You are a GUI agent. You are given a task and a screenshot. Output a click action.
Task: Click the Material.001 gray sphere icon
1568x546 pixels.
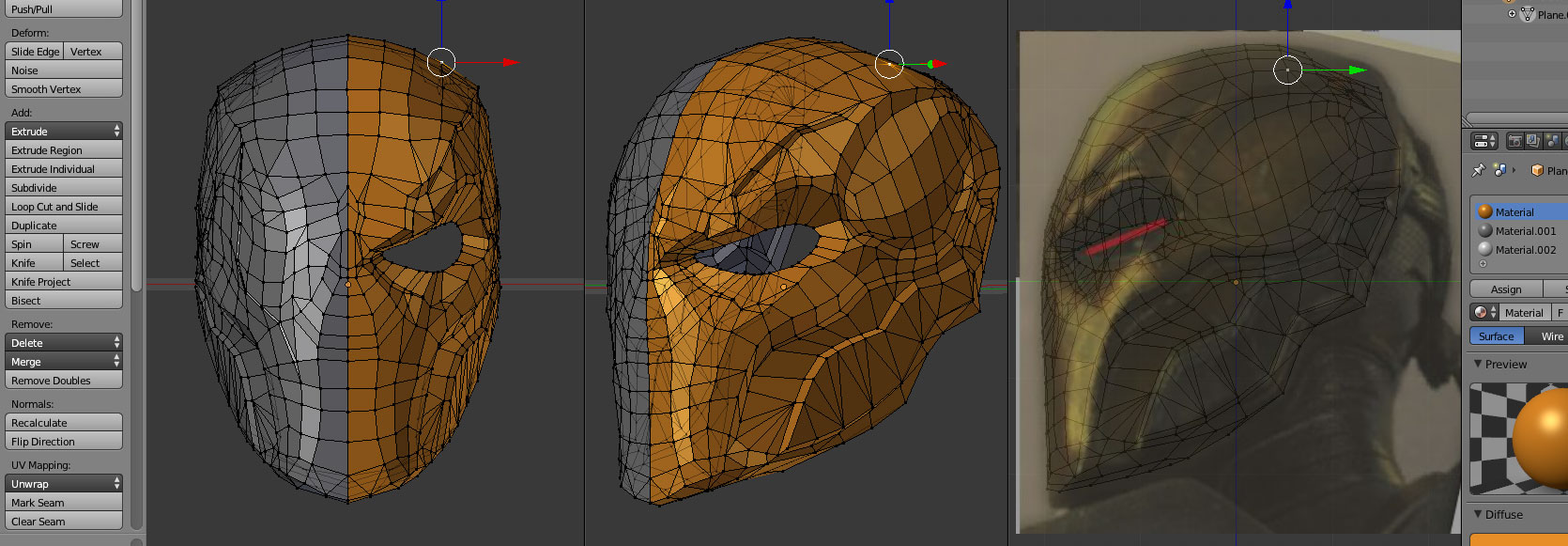coord(1485,230)
